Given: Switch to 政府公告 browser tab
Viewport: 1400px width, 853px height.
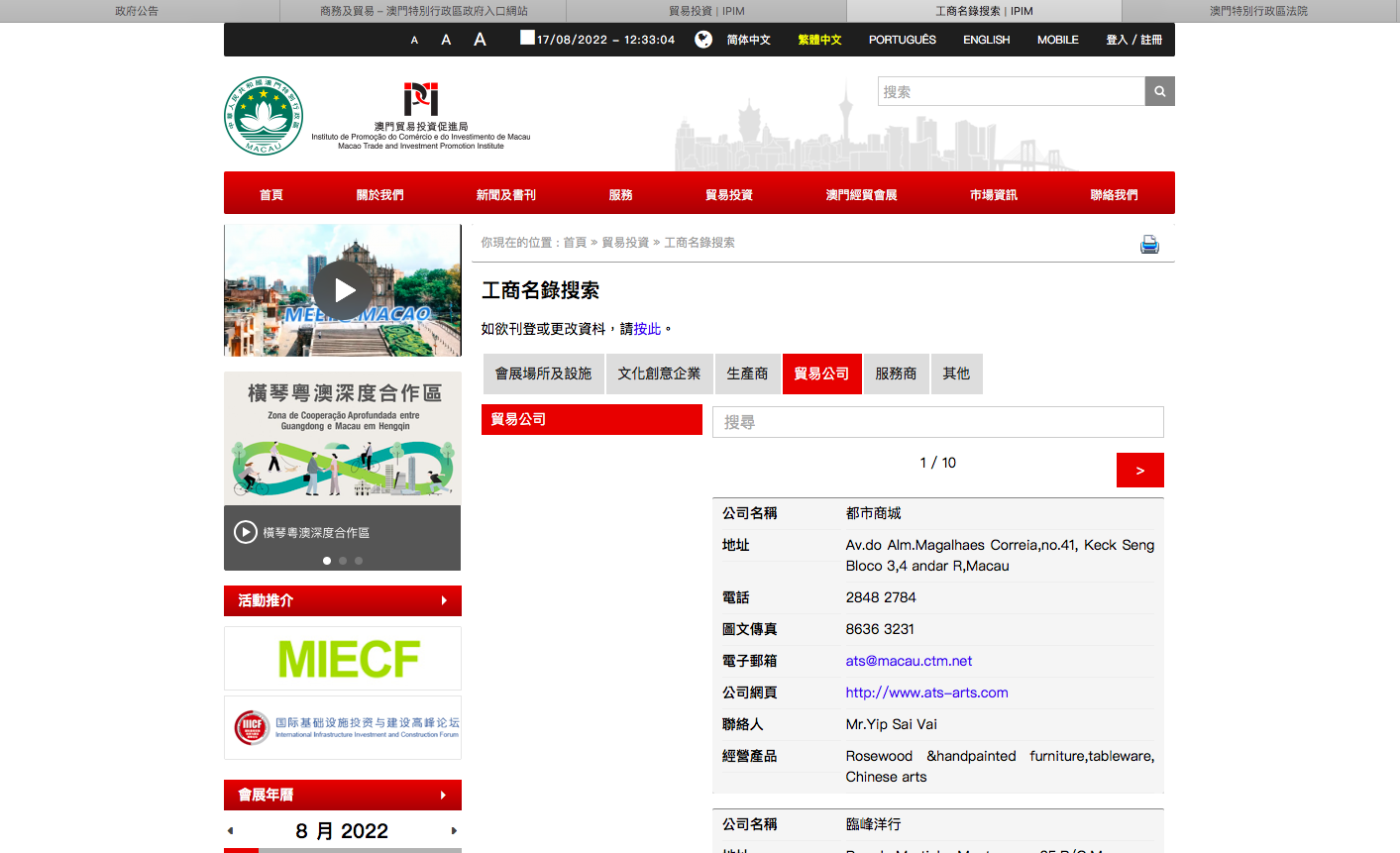Looking at the screenshot, I should coord(137,11).
